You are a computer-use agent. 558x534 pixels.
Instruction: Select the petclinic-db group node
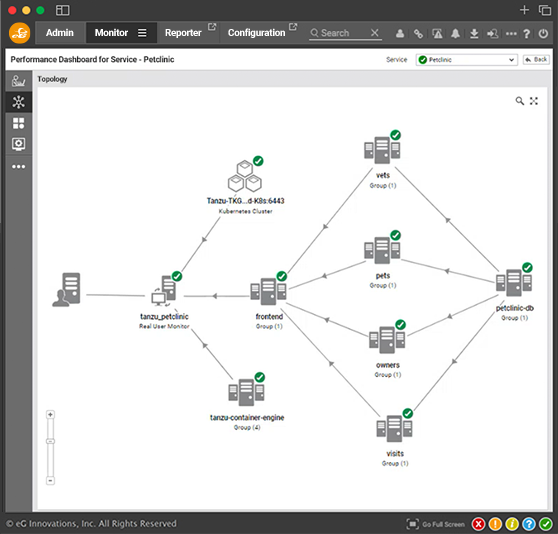514,282
